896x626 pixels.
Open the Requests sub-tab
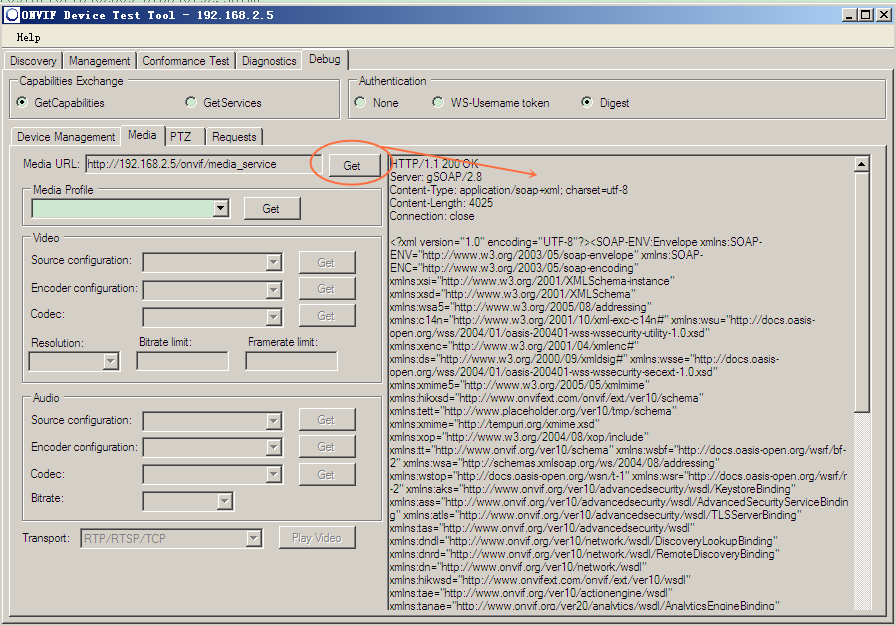[234, 137]
